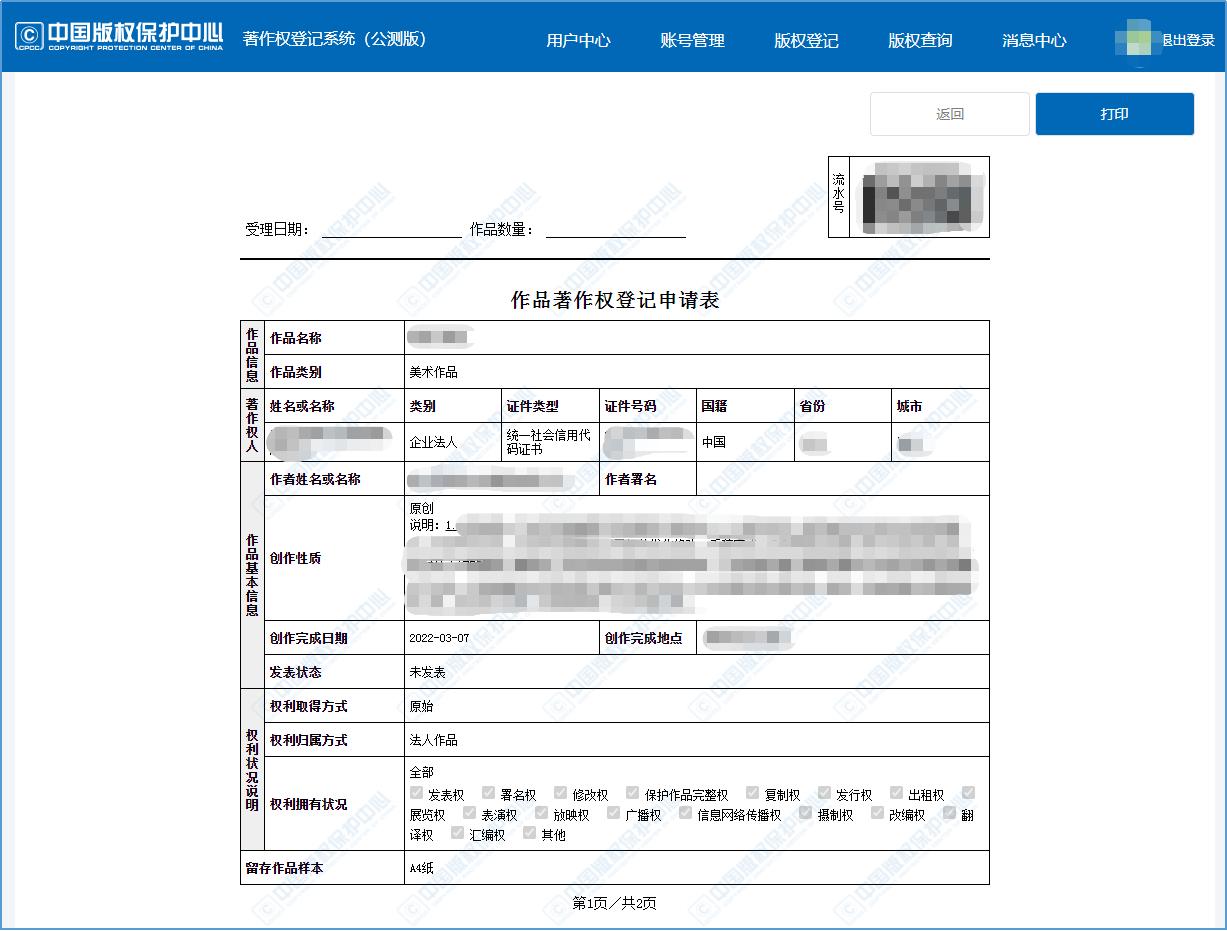Open the 账号管理 menu
Image resolution: width=1227 pixels, height=931 pixels.
(x=692, y=40)
